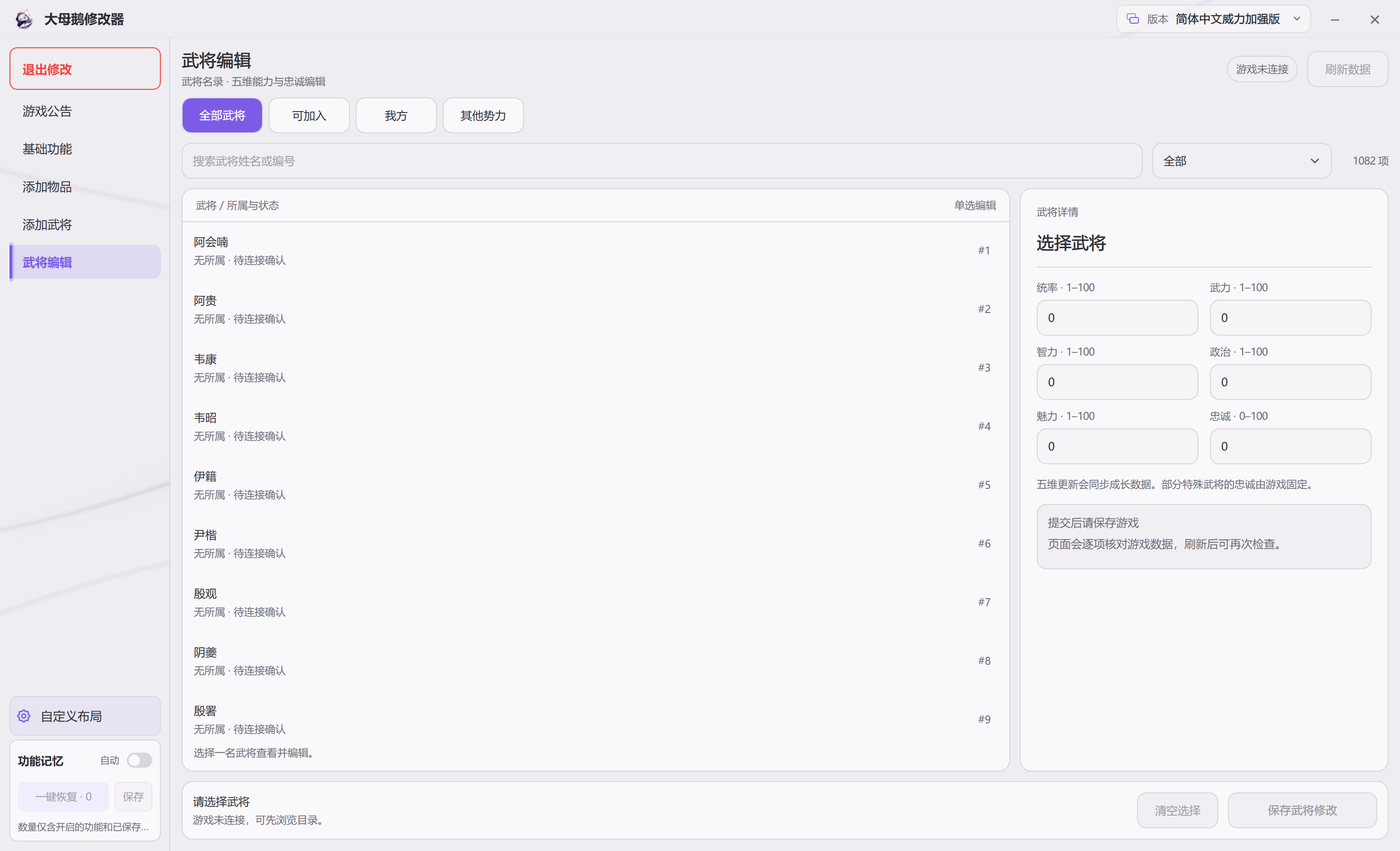This screenshot has height=851, width=1400.
Task: Click the 忠诚 value input
Action: (x=1290, y=446)
